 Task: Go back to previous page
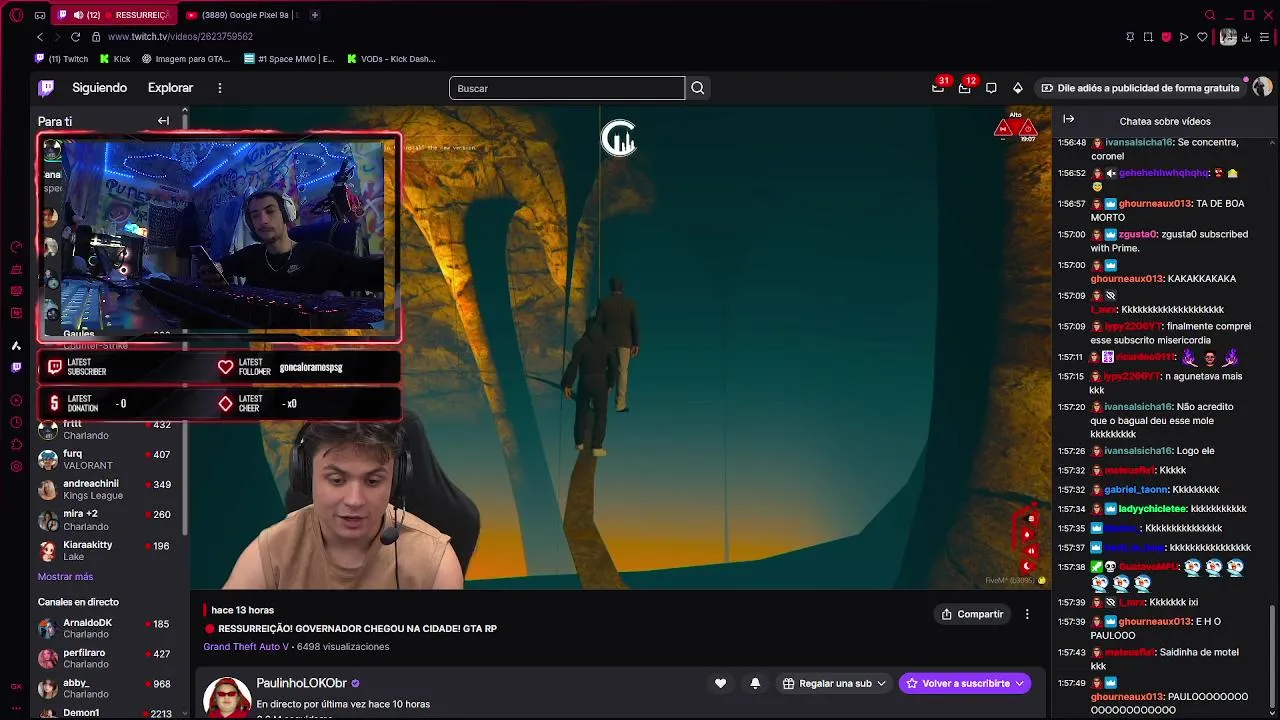[40, 37]
